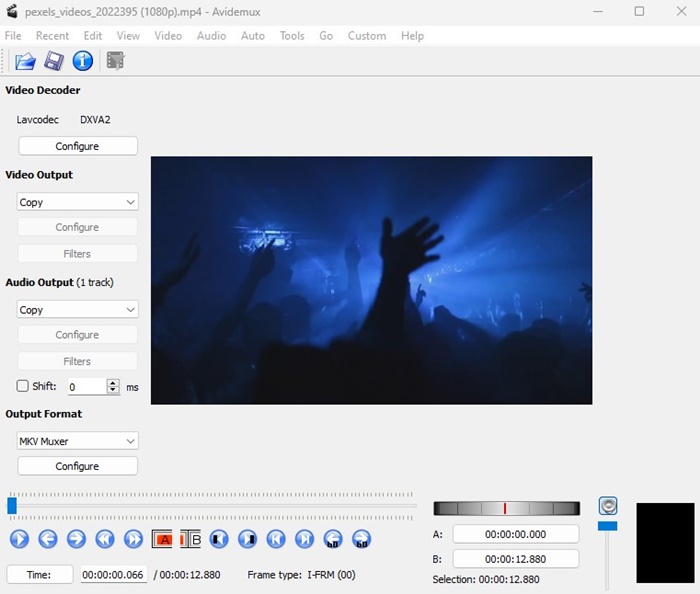The image size is (700, 594).
Task: Click the jog shuttle control with red marker
Action: (507, 508)
